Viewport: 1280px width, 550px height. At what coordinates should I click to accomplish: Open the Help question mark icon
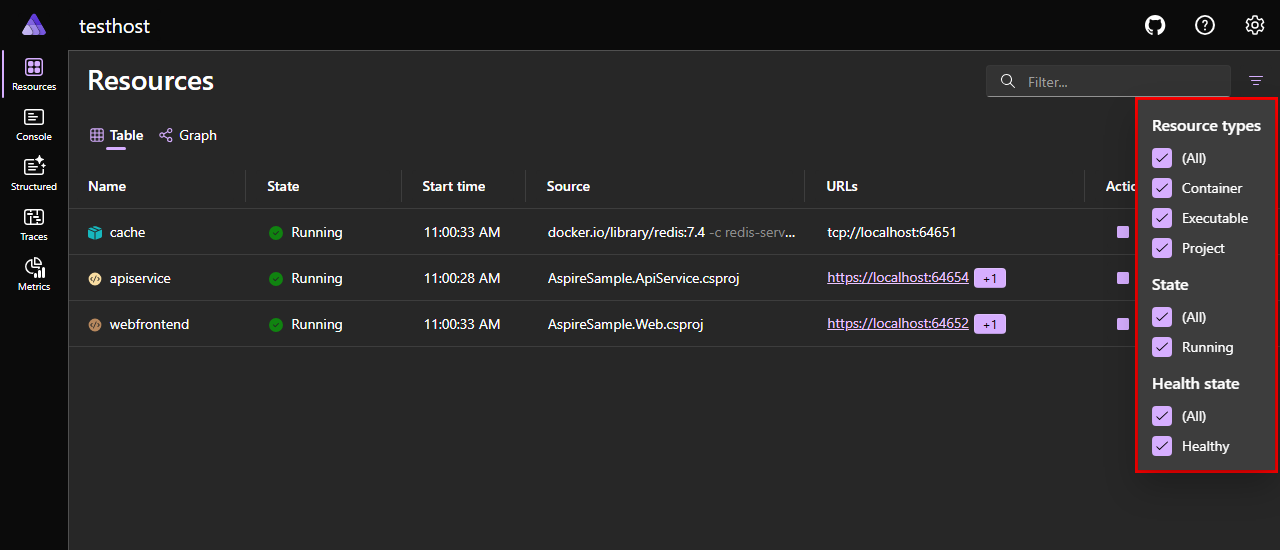click(x=1205, y=25)
